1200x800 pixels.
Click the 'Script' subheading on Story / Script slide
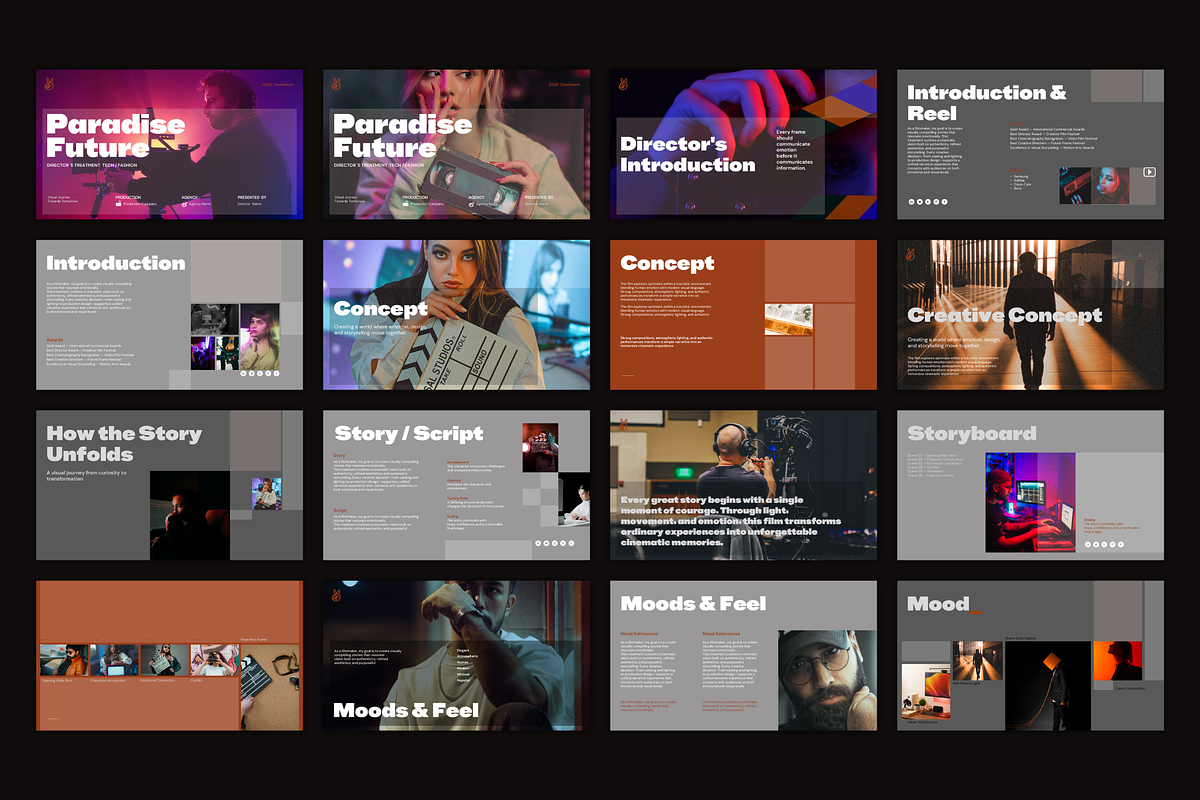(340, 510)
